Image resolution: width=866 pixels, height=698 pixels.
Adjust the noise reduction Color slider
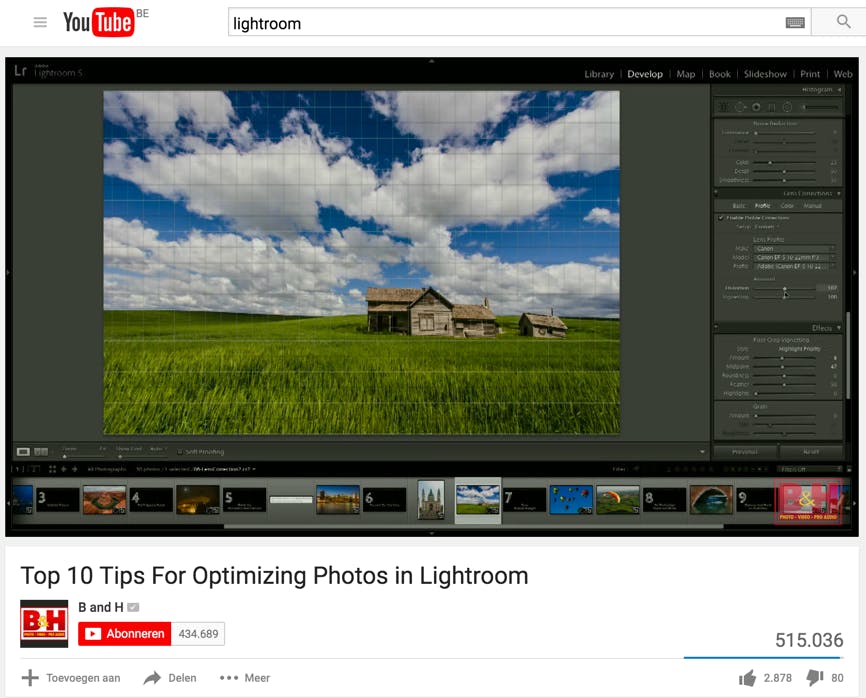coord(784,162)
